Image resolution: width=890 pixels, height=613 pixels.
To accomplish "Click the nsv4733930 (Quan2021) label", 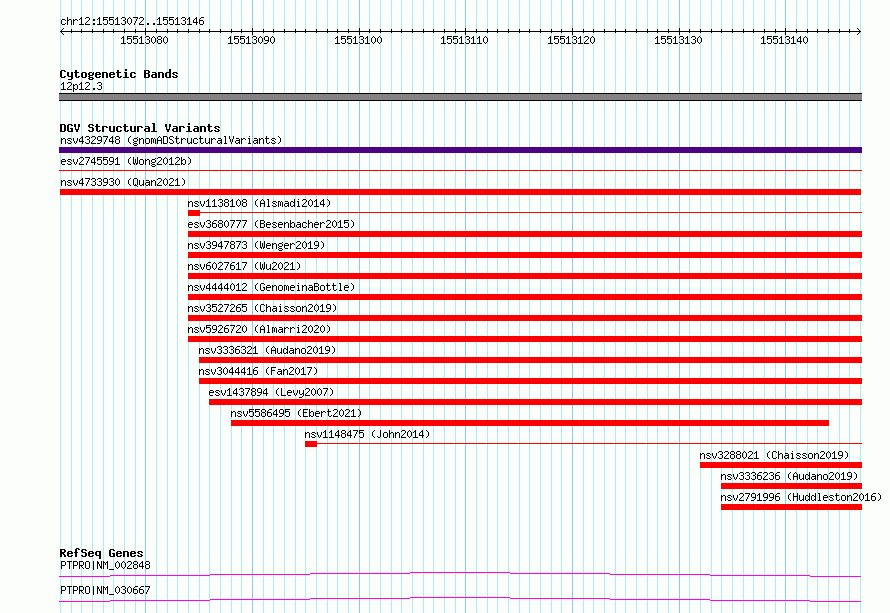I will (123, 182).
